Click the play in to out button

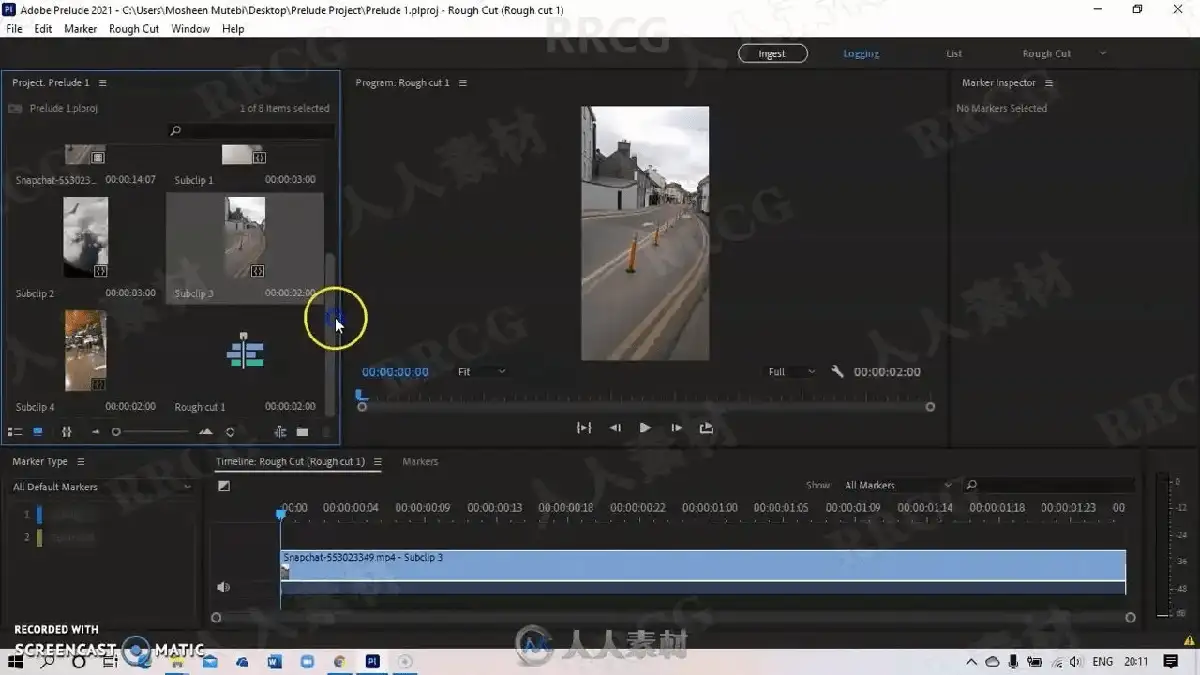coord(584,428)
